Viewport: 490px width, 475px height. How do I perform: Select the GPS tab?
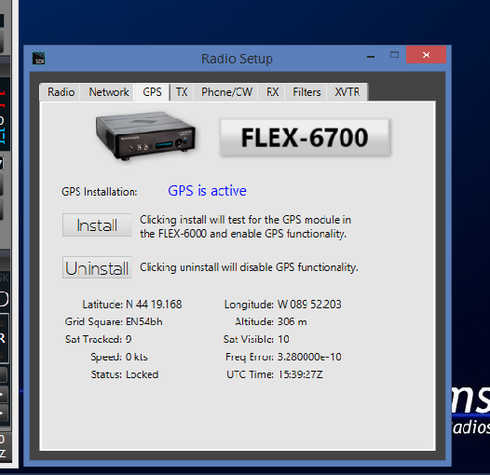click(x=152, y=92)
